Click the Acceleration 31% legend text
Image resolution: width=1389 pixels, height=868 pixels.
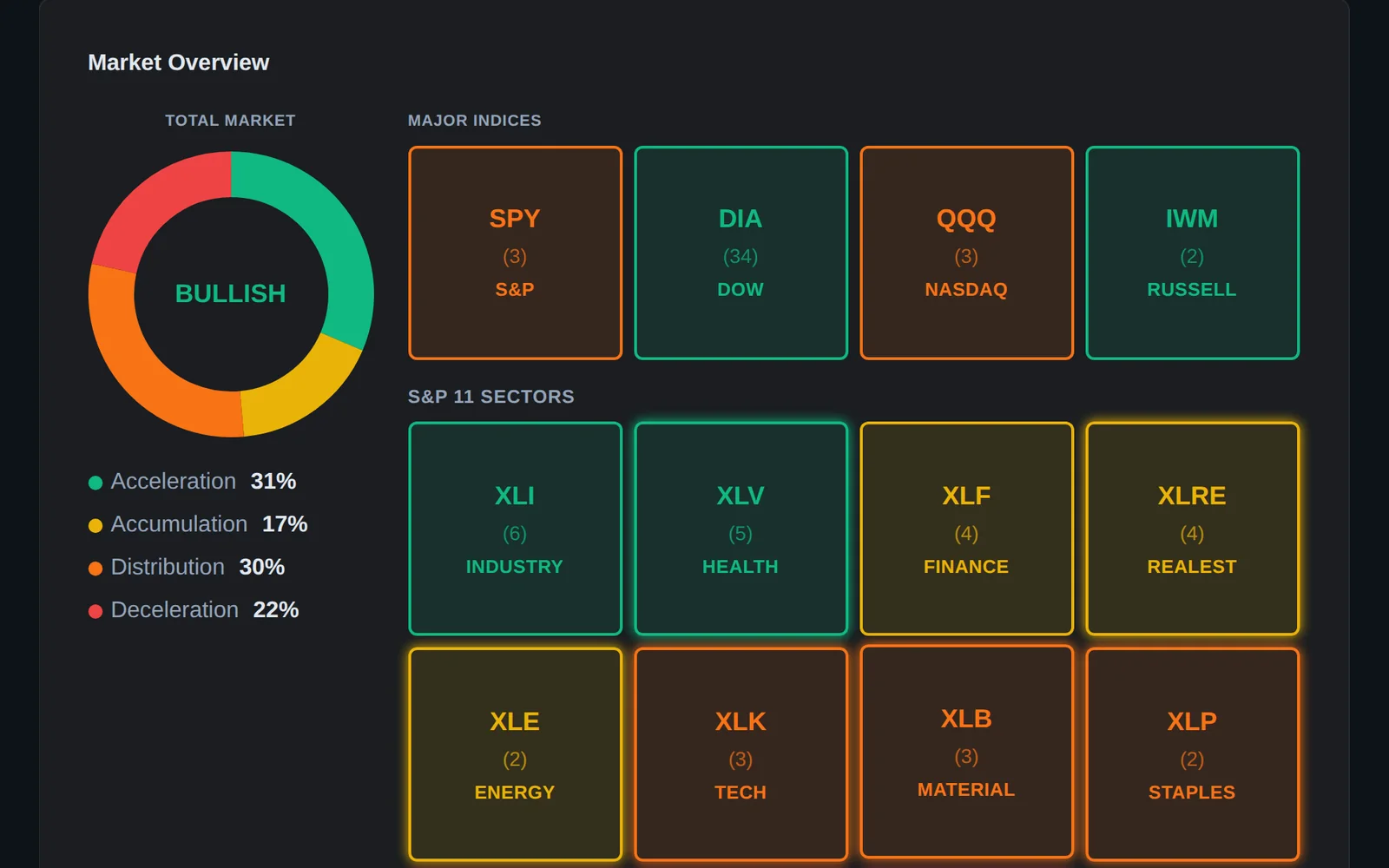203,481
